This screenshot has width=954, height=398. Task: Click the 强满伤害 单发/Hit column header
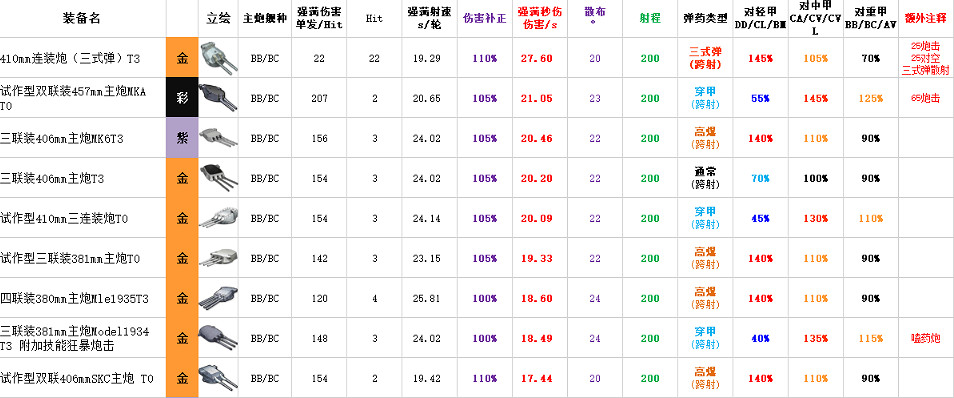coord(319,18)
